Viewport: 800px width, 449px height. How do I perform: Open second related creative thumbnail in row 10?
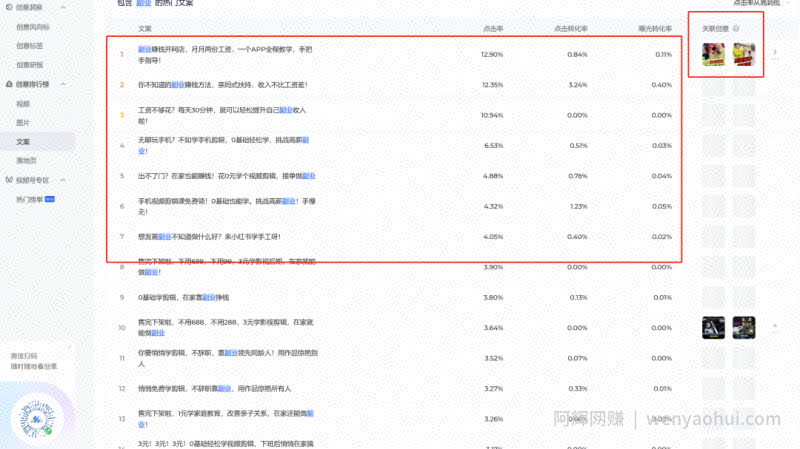click(x=744, y=328)
